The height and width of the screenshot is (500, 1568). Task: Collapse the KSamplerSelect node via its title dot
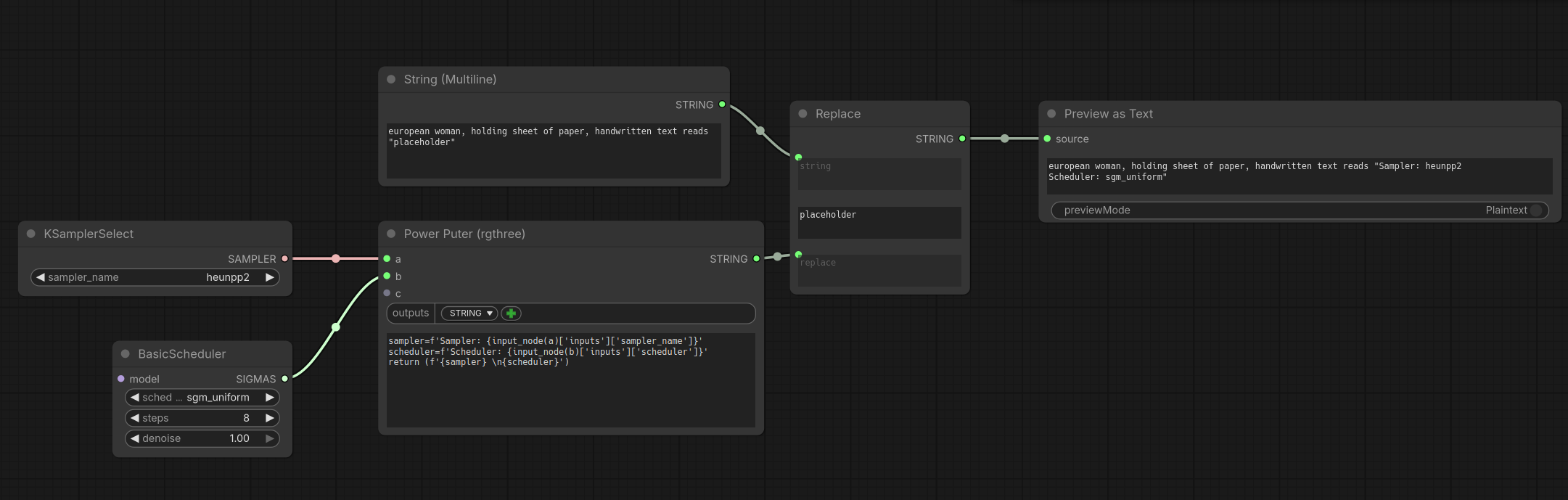point(31,234)
